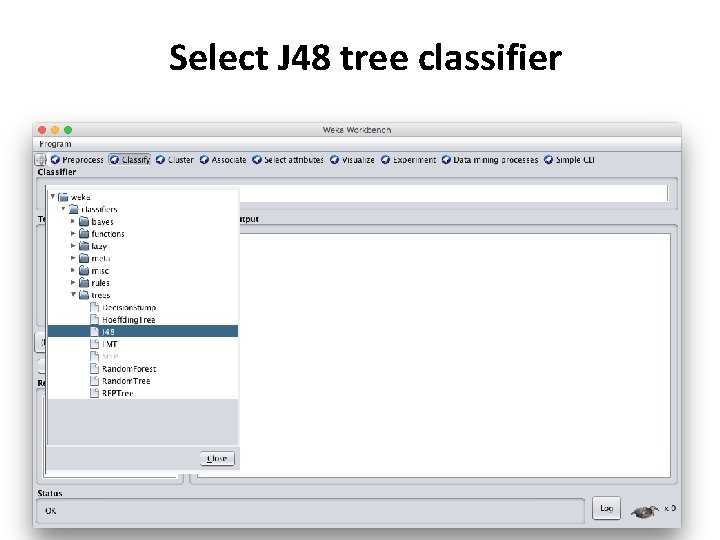Image resolution: width=720 pixels, height=540 pixels.
Task: Expand the meta folder arrow
Action: (73, 258)
